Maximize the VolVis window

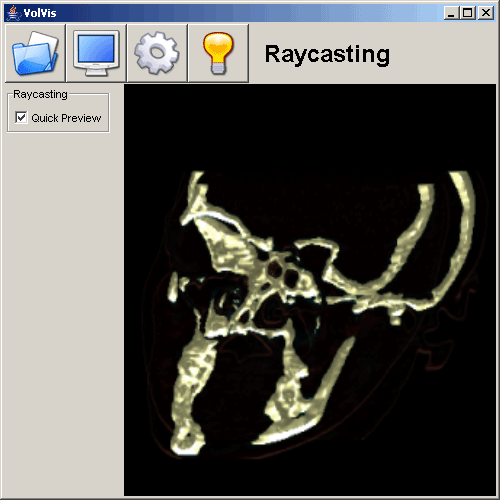click(468, 13)
